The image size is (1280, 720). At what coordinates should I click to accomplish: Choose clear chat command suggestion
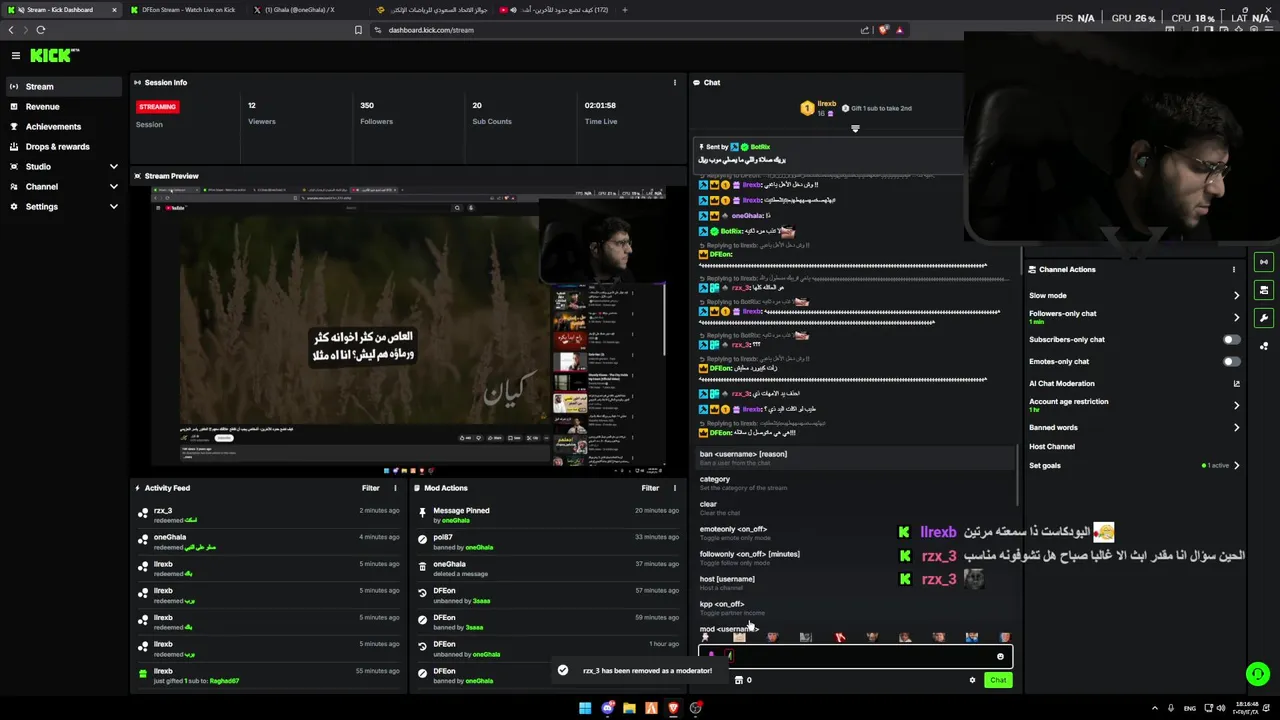coord(855,508)
